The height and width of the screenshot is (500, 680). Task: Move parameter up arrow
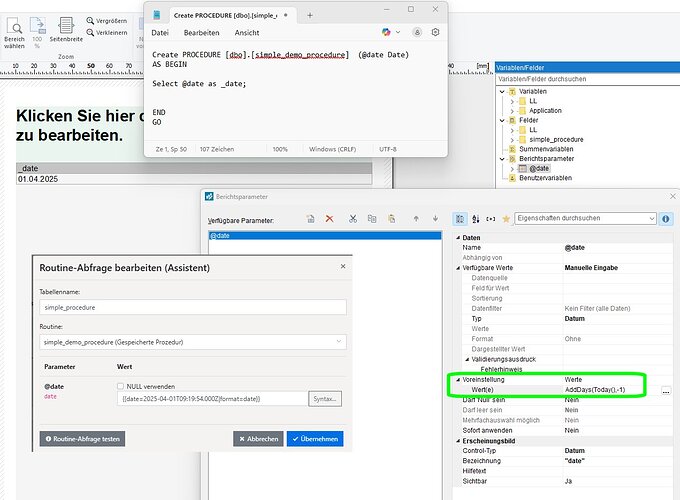(x=416, y=219)
